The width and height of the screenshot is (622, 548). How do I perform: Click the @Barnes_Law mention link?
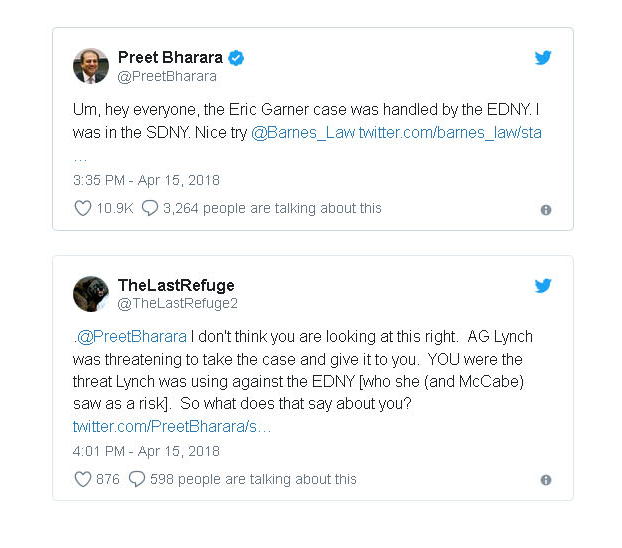point(302,133)
